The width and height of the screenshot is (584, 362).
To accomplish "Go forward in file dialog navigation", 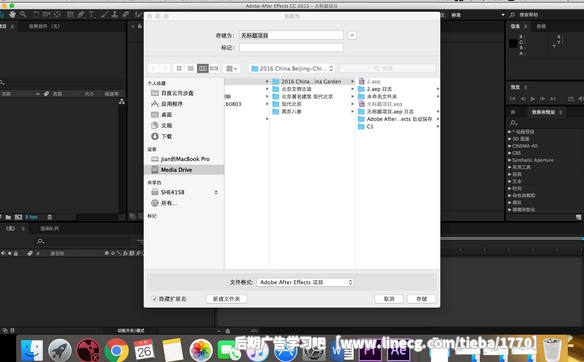I will point(165,69).
